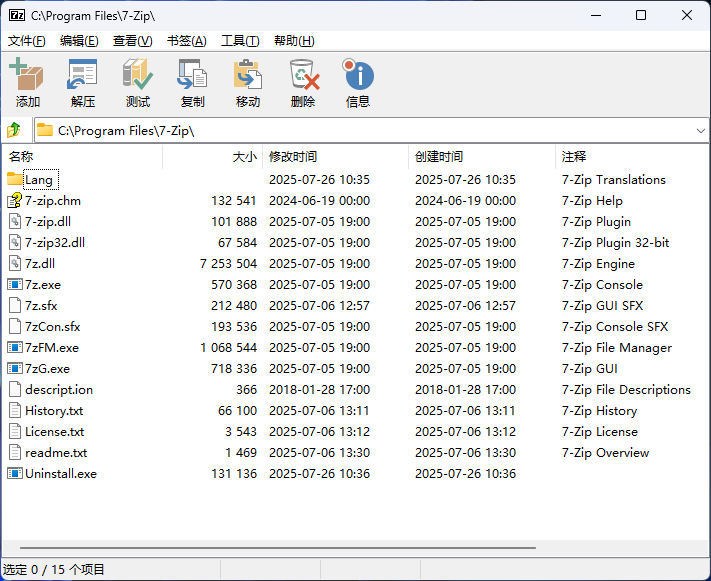711x581 pixels.
Task: Select the History.txt document icon
Action: pyautogui.click(x=15, y=410)
